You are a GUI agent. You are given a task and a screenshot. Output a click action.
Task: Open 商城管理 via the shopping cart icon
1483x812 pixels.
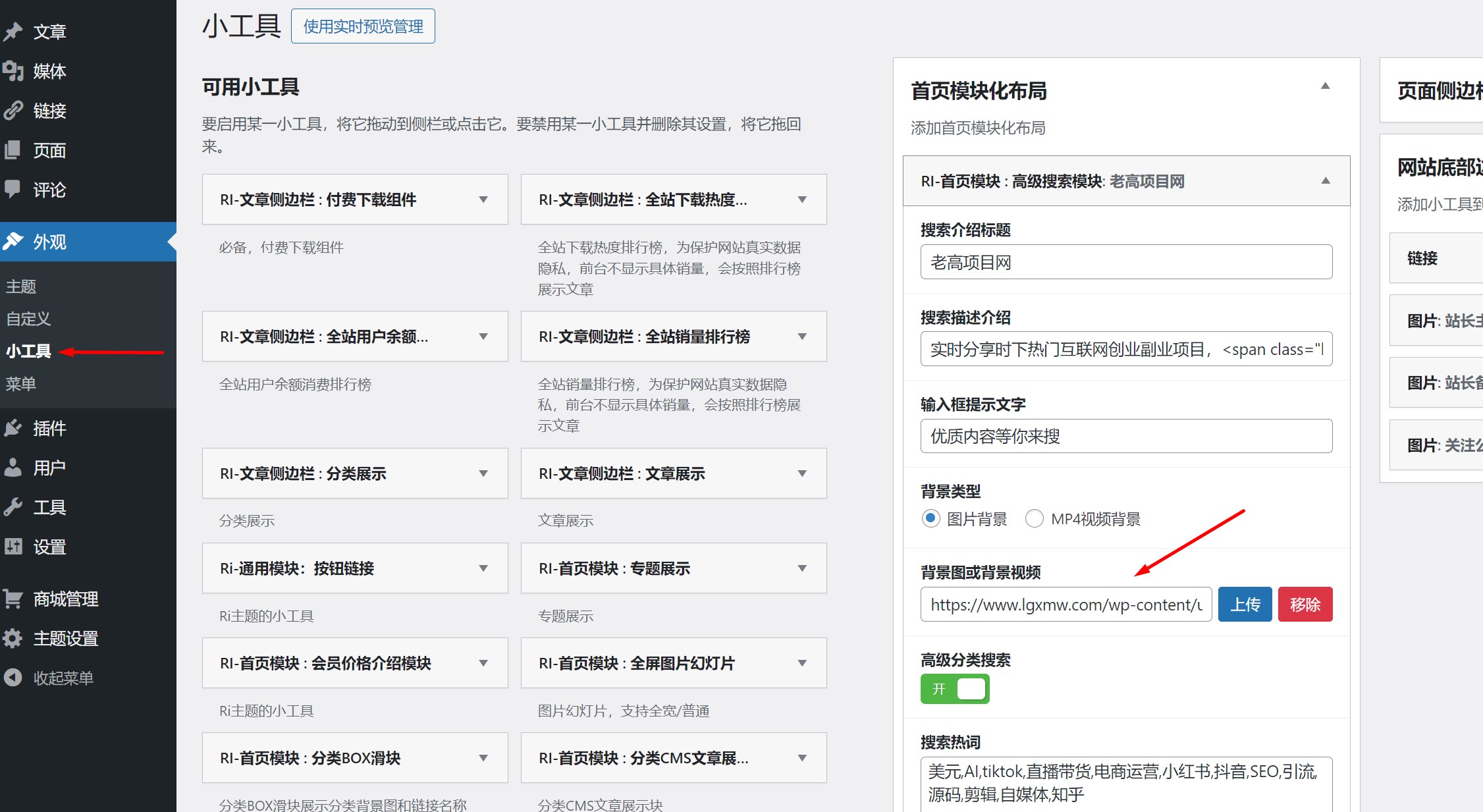point(13,599)
